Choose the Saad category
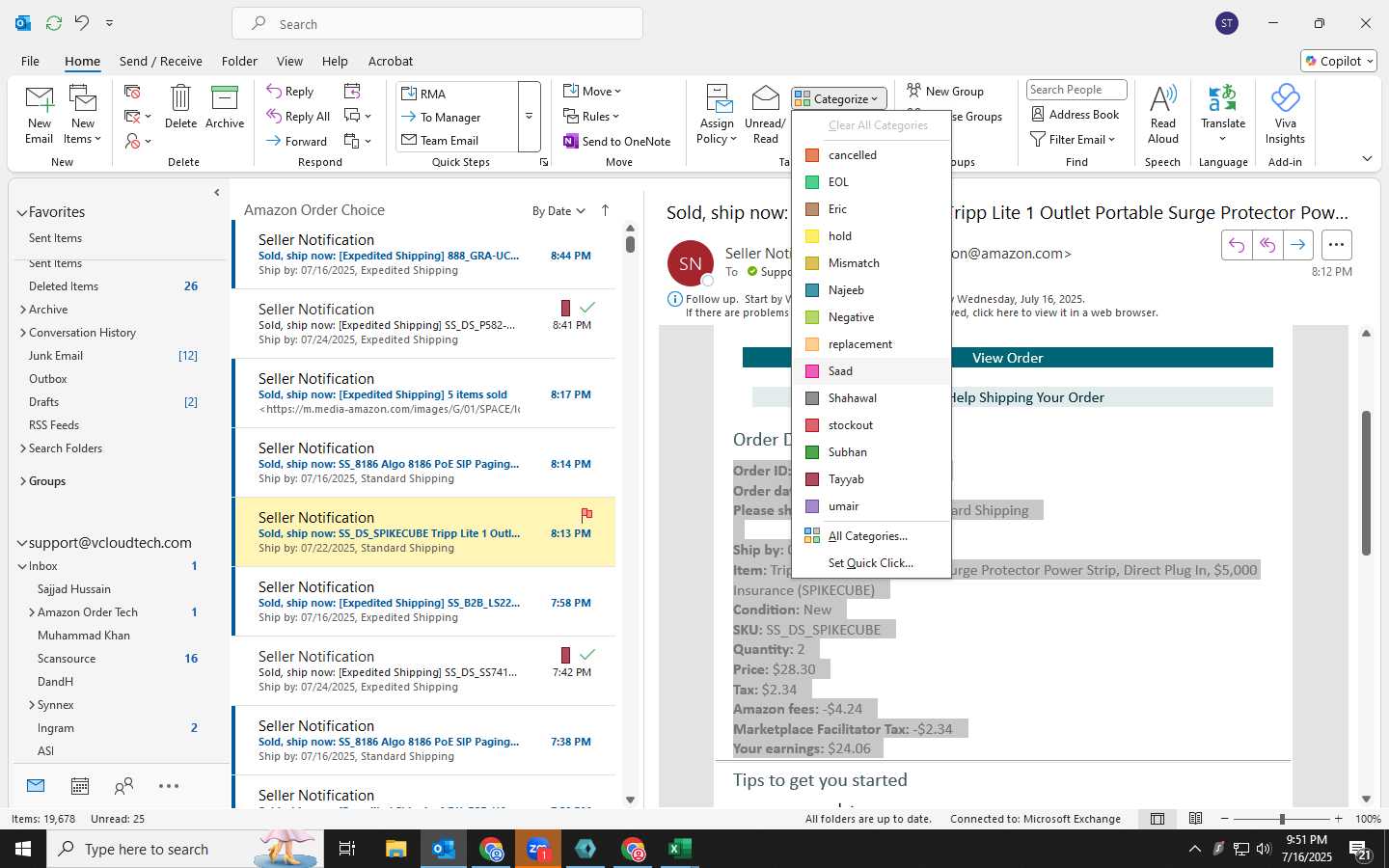Screen dimensions: 1389x868 871,370
